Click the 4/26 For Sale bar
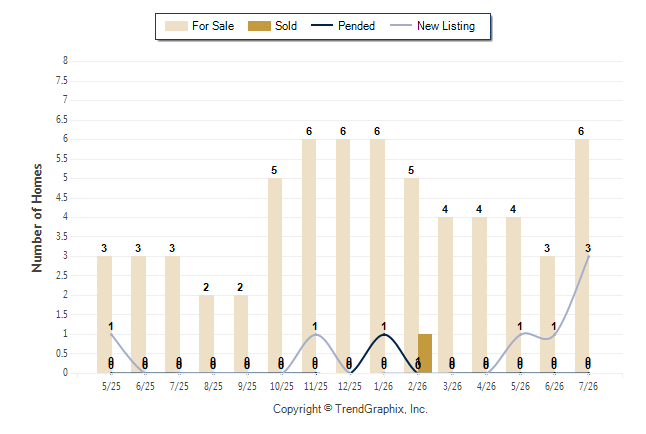646x434 pixels. [480, 295]
